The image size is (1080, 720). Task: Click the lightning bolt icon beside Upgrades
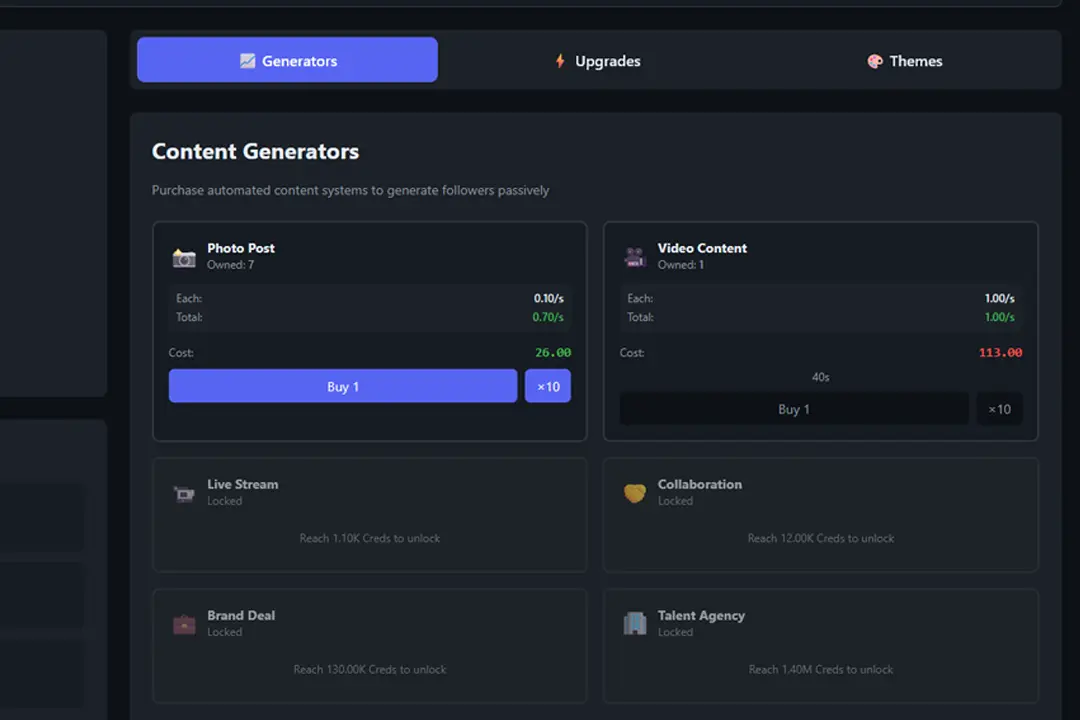560,60
